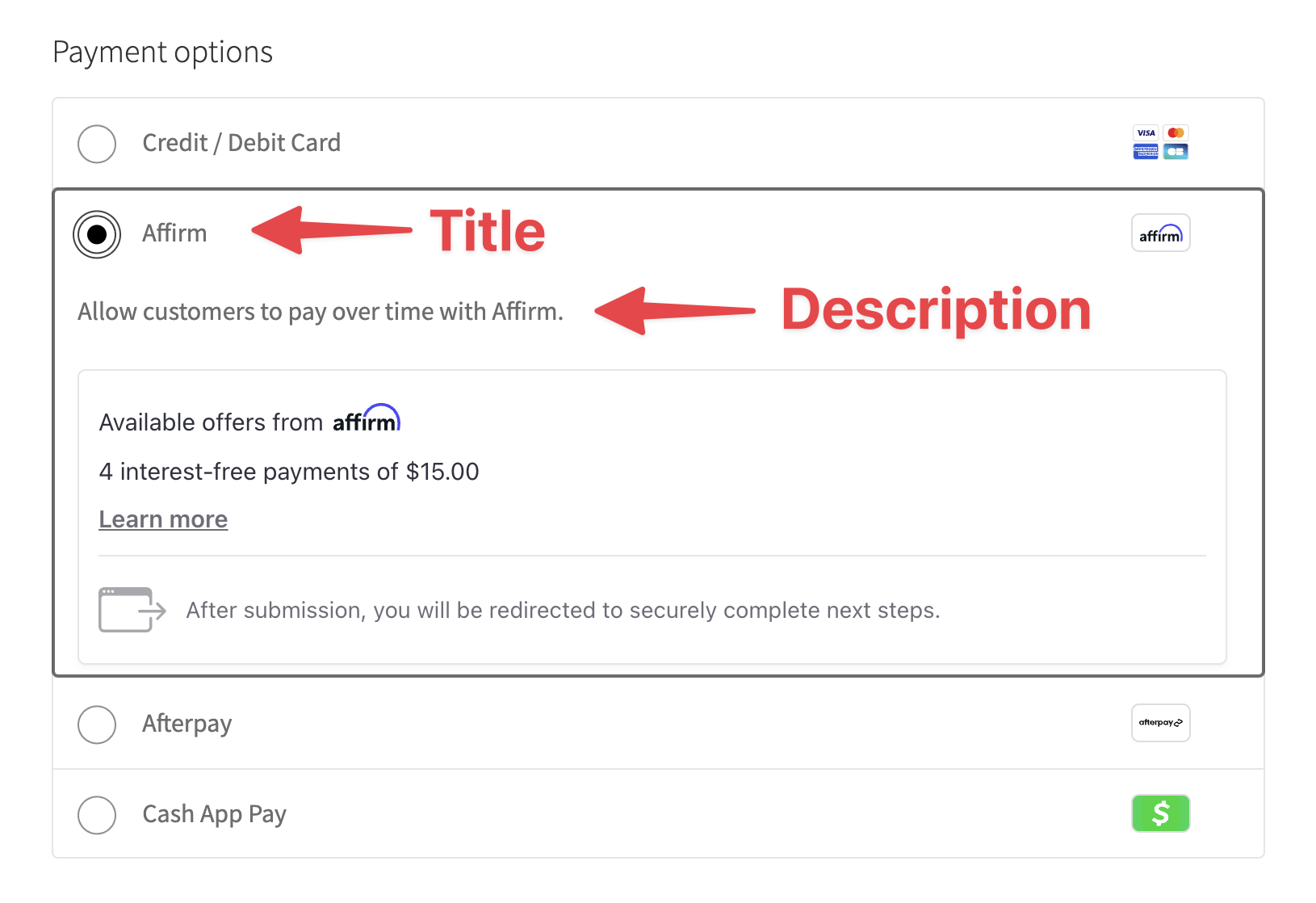1316x903 pixels.
Task: Click the Affirm logo badge
Action: 1160,233
